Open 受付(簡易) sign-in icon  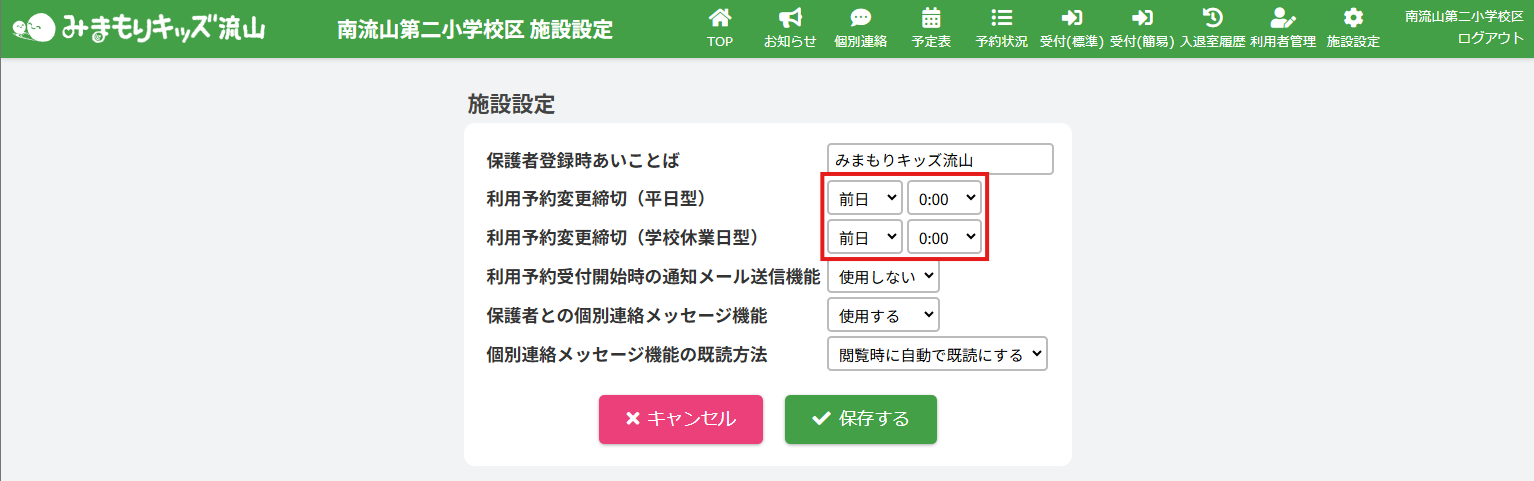[x=1141, y=18]
